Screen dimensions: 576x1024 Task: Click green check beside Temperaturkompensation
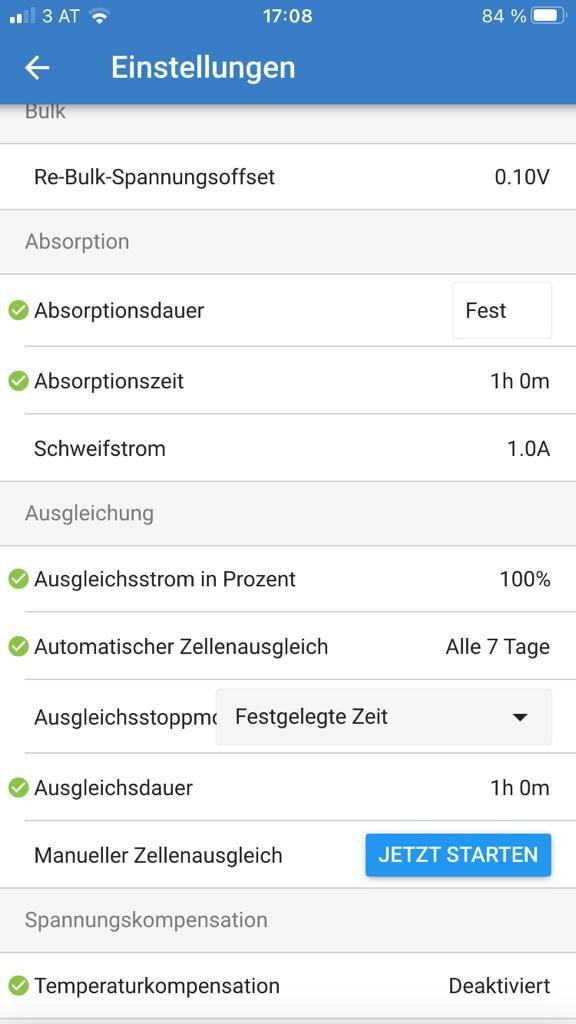click(x=18, y=985)
